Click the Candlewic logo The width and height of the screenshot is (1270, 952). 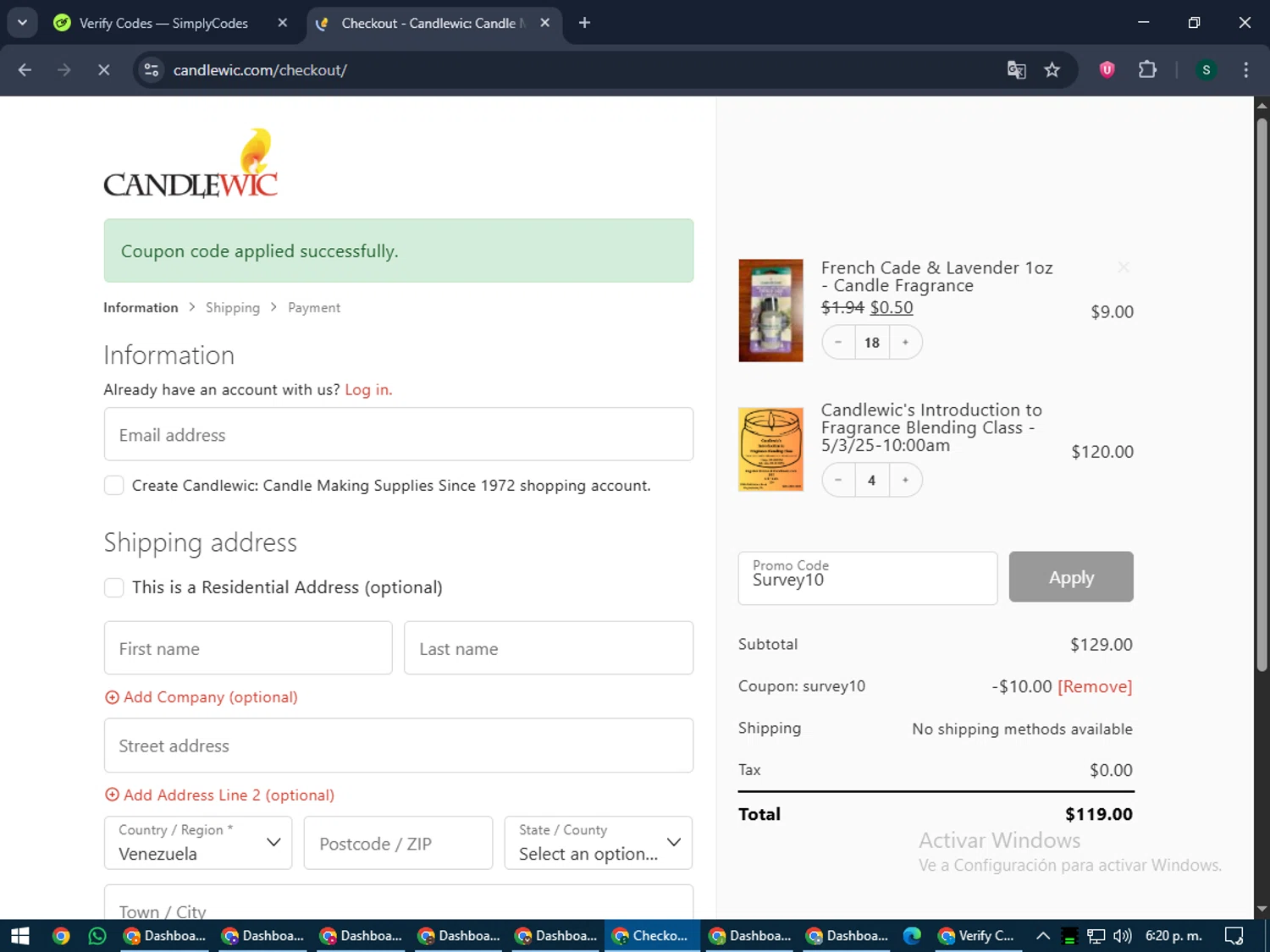190,162
